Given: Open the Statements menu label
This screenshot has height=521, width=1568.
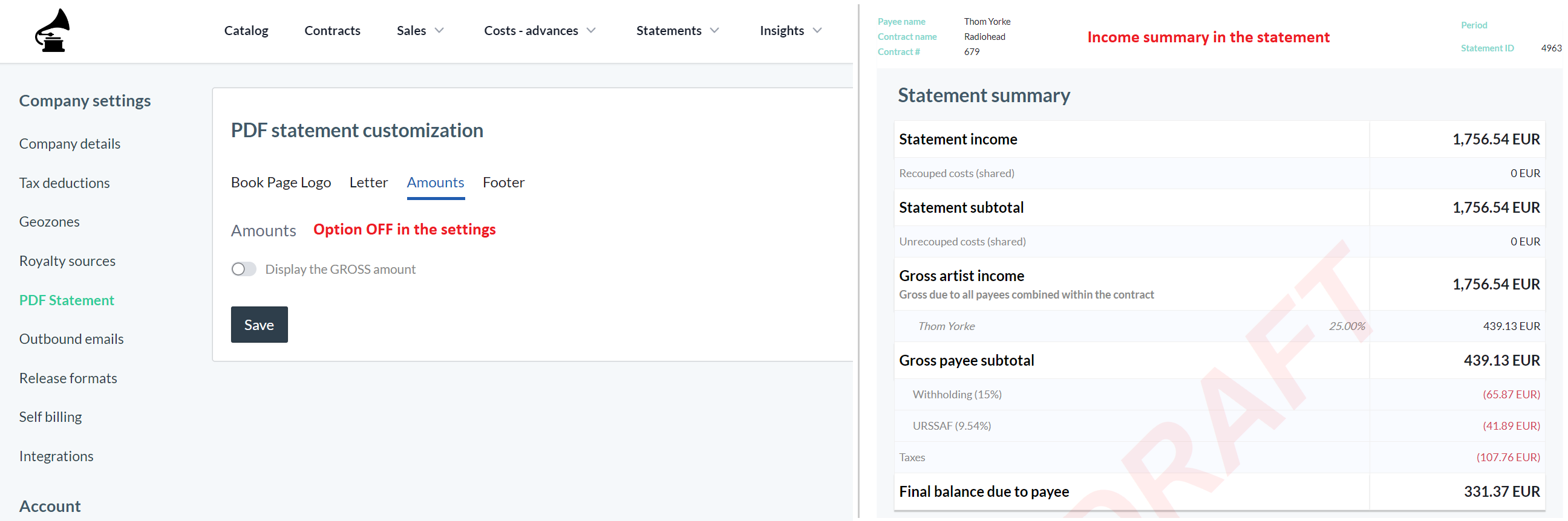Looking at the screenshot, I should (669, 30).
